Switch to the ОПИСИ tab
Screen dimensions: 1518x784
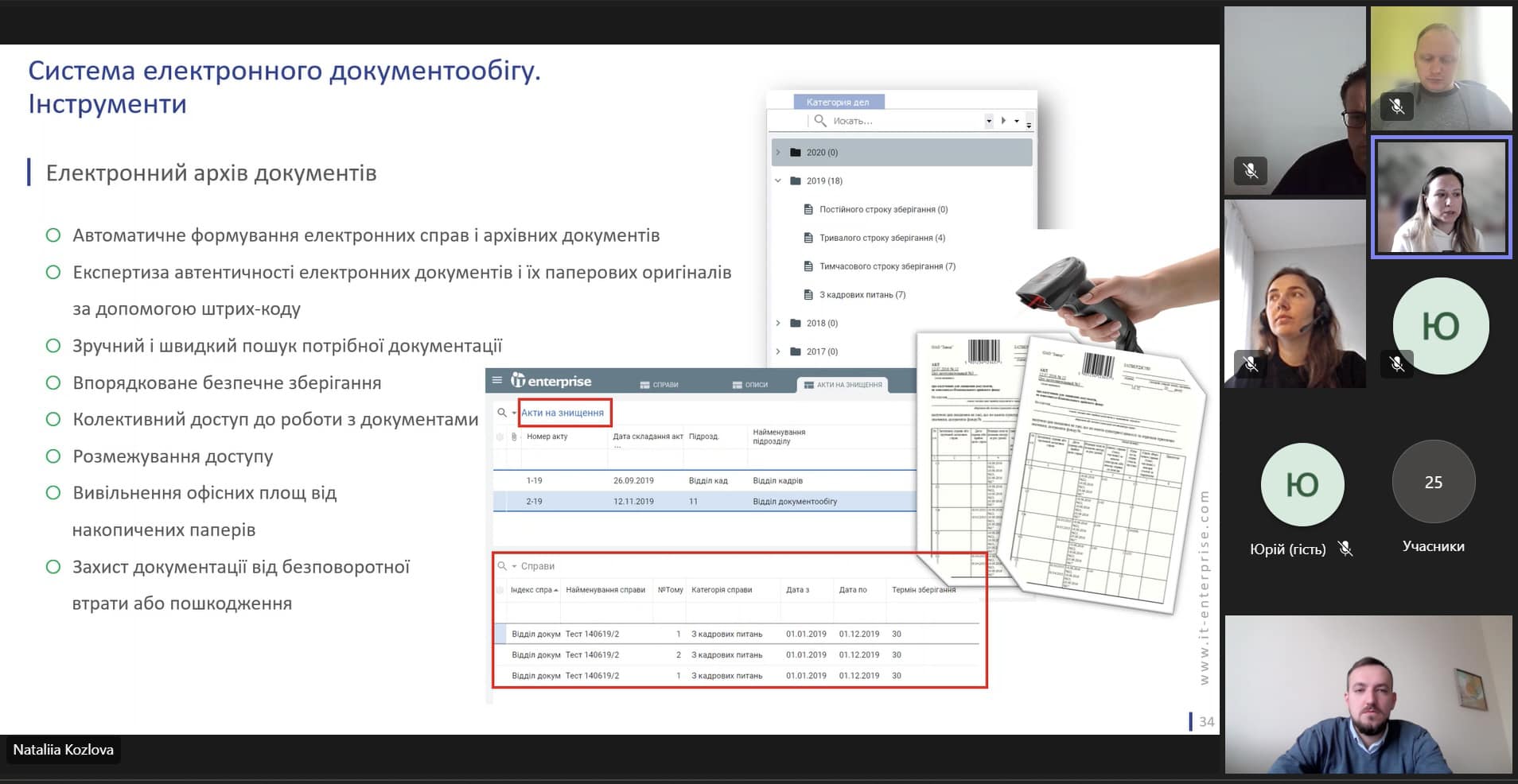749,385
